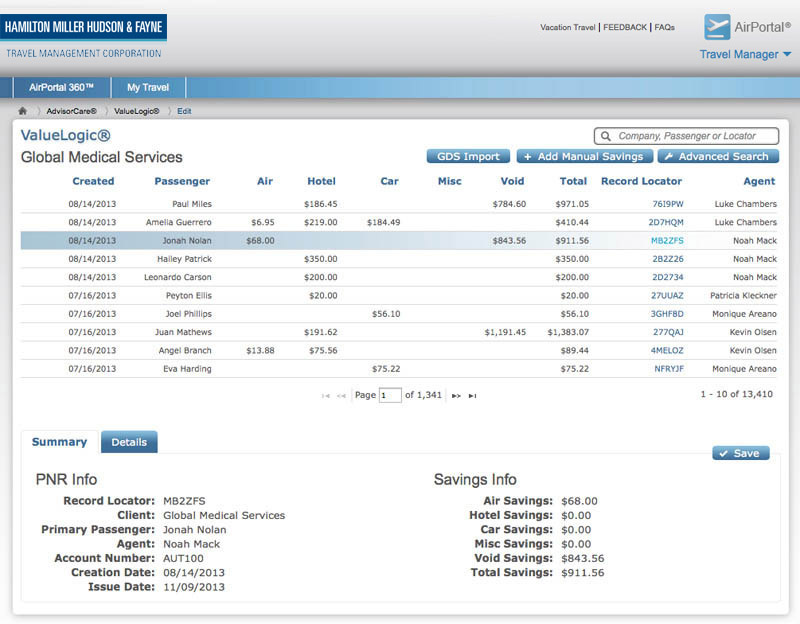Open record locator 2B2Z26
Image resolution: width=800 pixels, height=624 pixels.
click(668, 259)
